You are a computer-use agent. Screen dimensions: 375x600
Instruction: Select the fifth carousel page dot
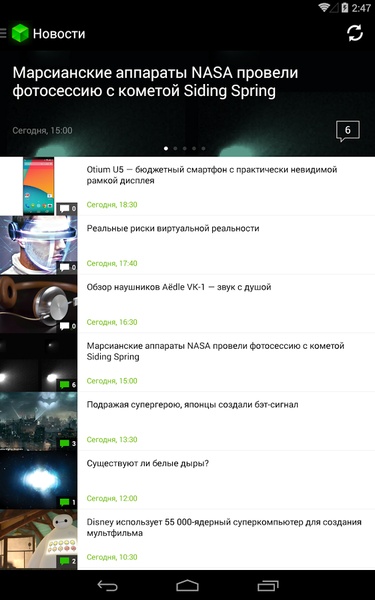click(x=203, y=148)
